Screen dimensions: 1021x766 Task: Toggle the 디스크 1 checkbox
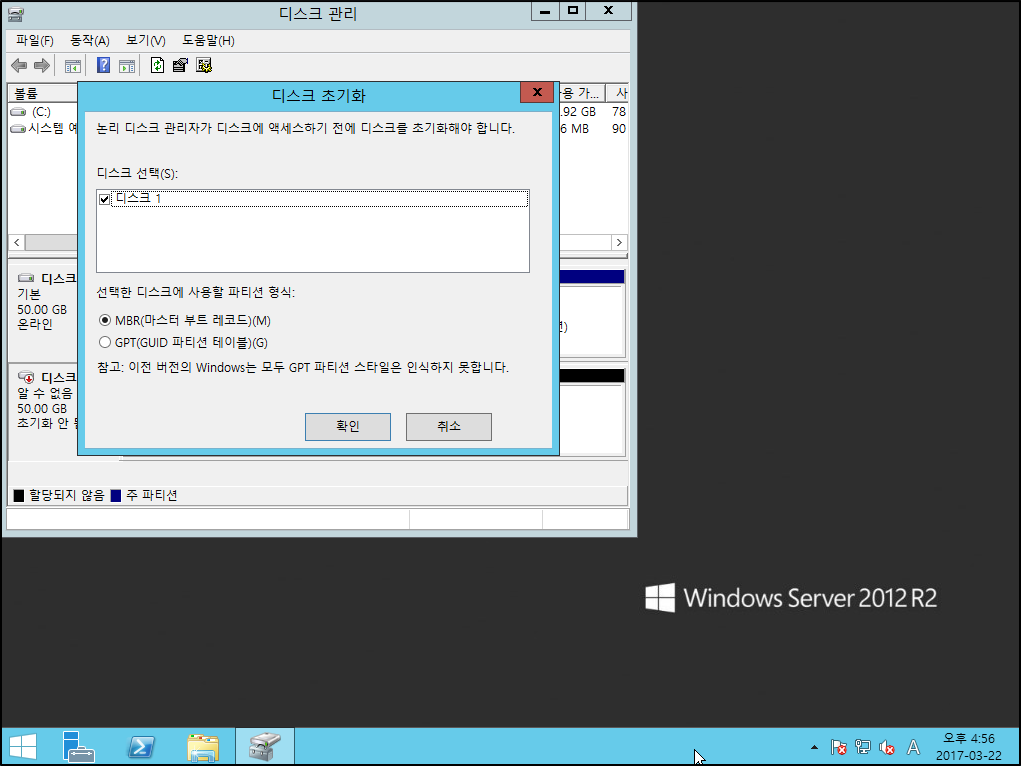[104, 199]
